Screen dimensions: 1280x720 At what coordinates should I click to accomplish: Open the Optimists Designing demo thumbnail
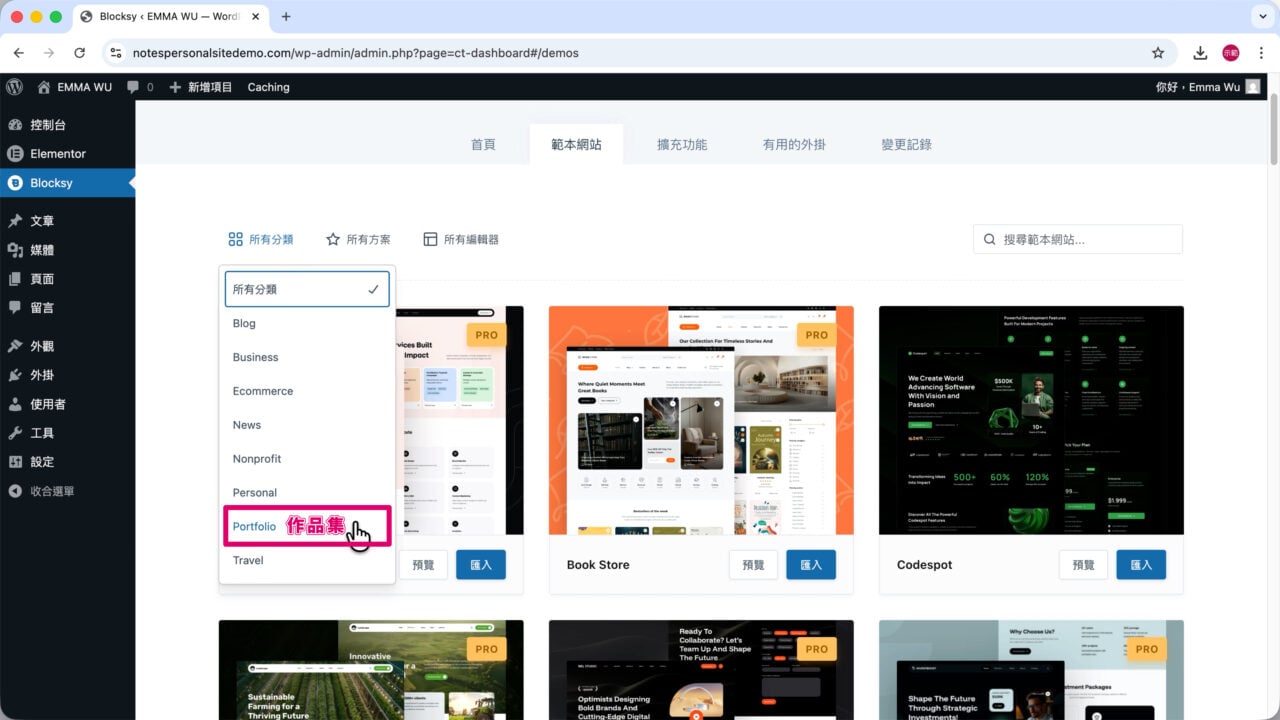(x=701, y=670)
